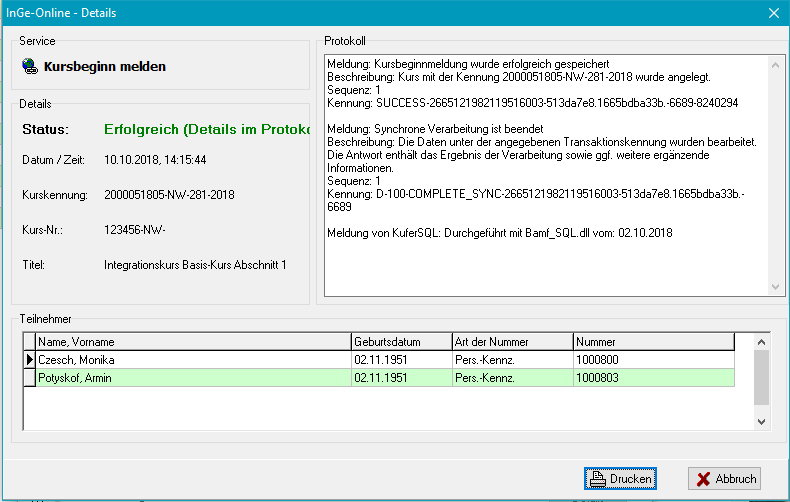
Task: Click the Geburtsdatum column header
Action: tap(402, 342)
